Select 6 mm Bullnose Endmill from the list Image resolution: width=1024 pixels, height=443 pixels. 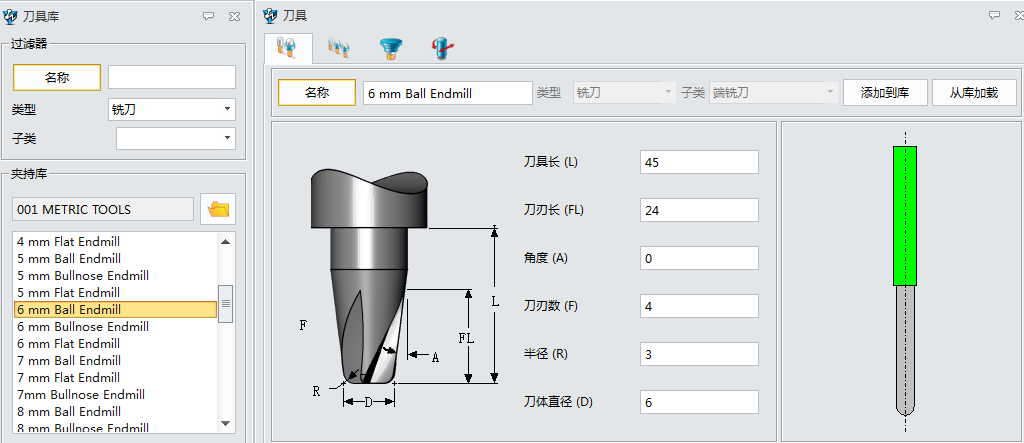click(83, 326)
